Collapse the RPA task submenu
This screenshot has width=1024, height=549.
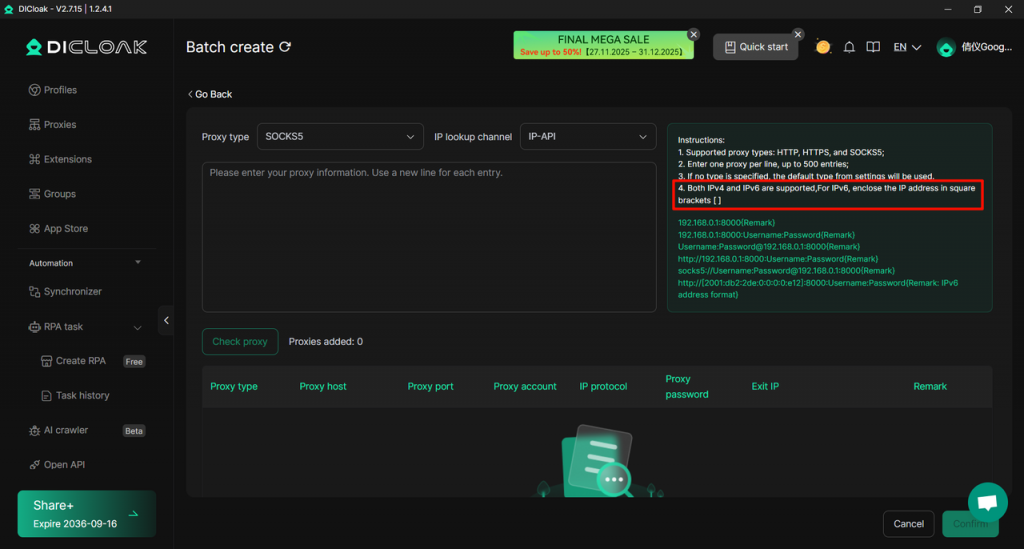138,327
